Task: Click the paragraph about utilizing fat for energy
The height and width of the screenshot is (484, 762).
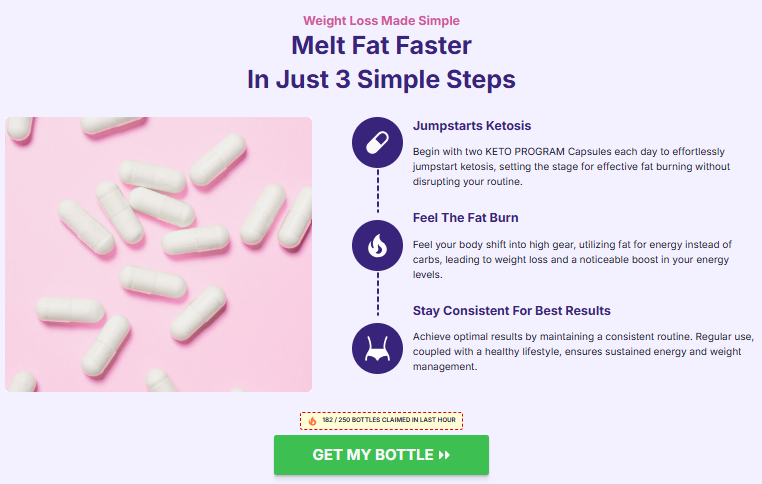Action: click(x=572, y=259)
